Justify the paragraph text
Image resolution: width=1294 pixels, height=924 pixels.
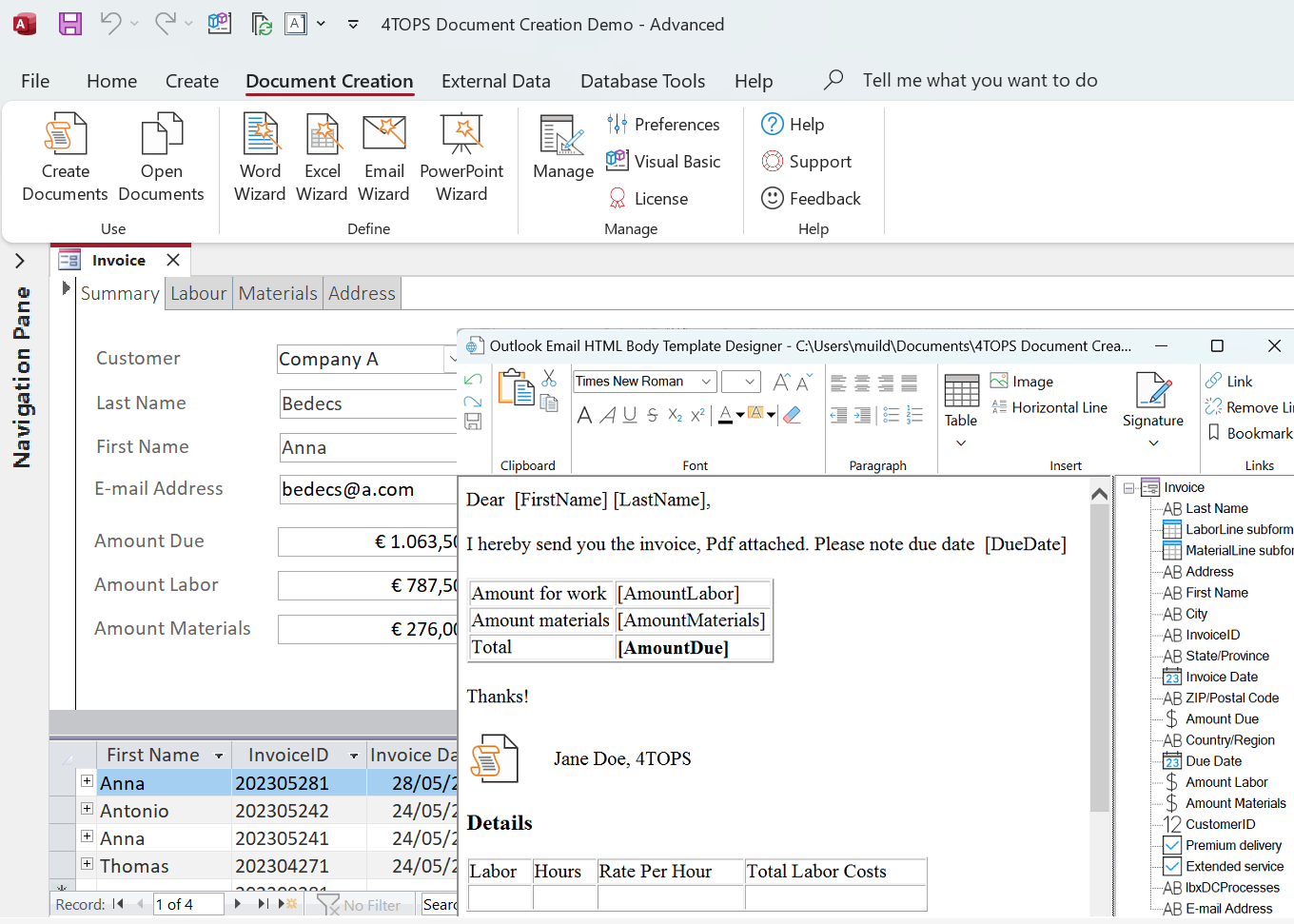910,383
